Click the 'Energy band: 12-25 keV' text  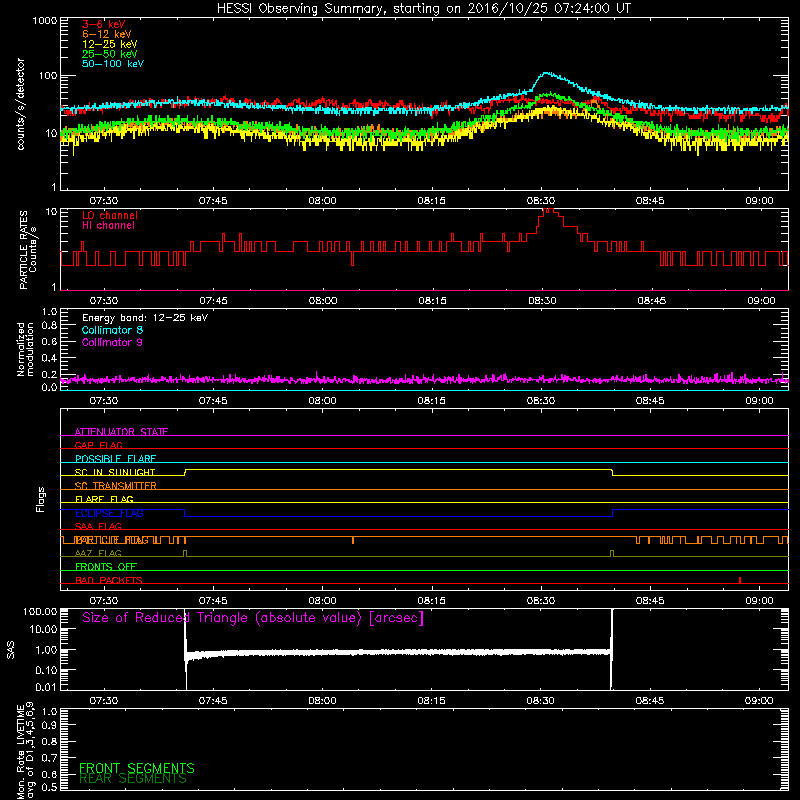pos(145,318)
